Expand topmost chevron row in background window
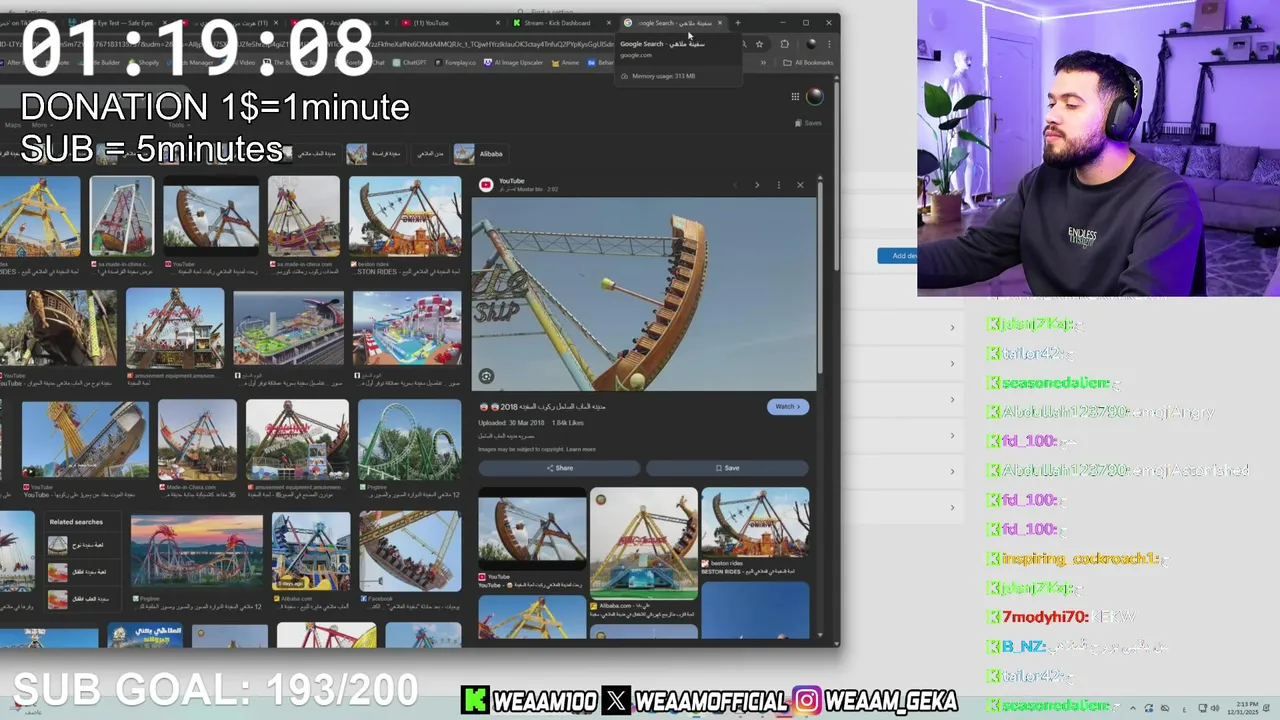 click(x=952, y=327)
